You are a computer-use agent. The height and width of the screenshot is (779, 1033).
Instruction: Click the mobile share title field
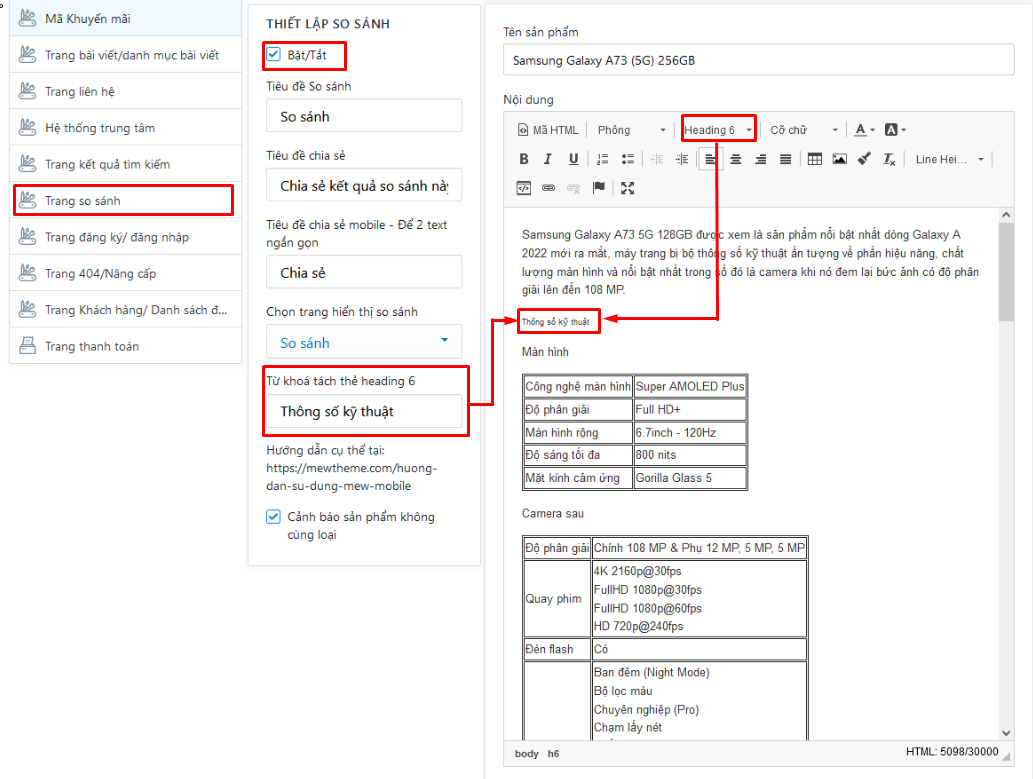click(x=364, y=272)
